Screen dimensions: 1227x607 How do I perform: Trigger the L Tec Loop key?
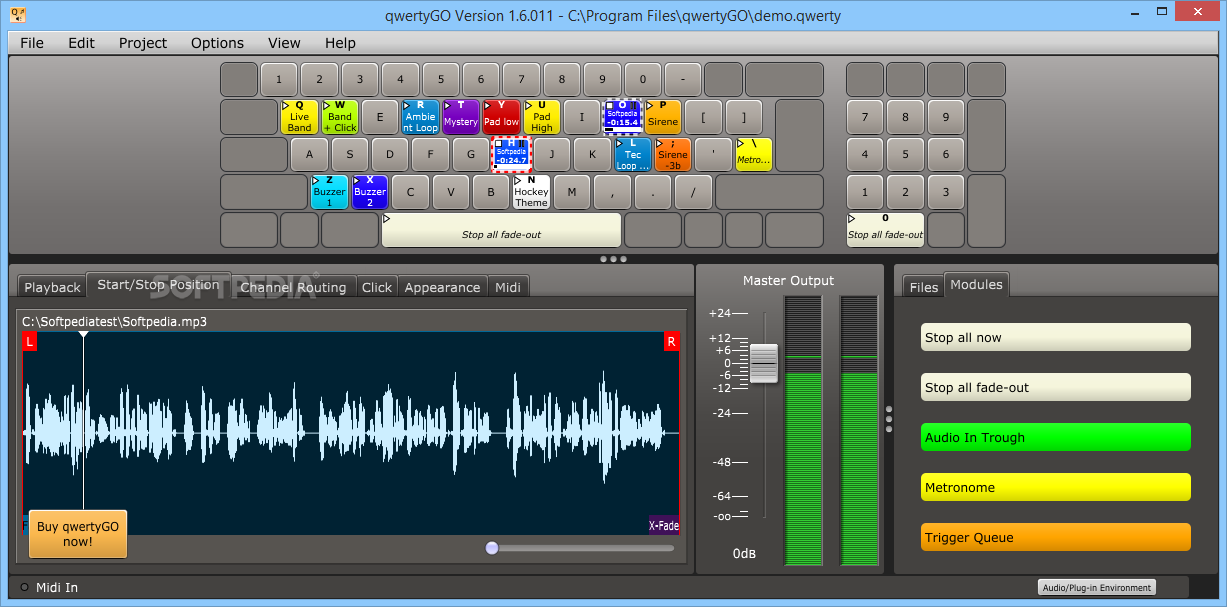coord(633,155)
